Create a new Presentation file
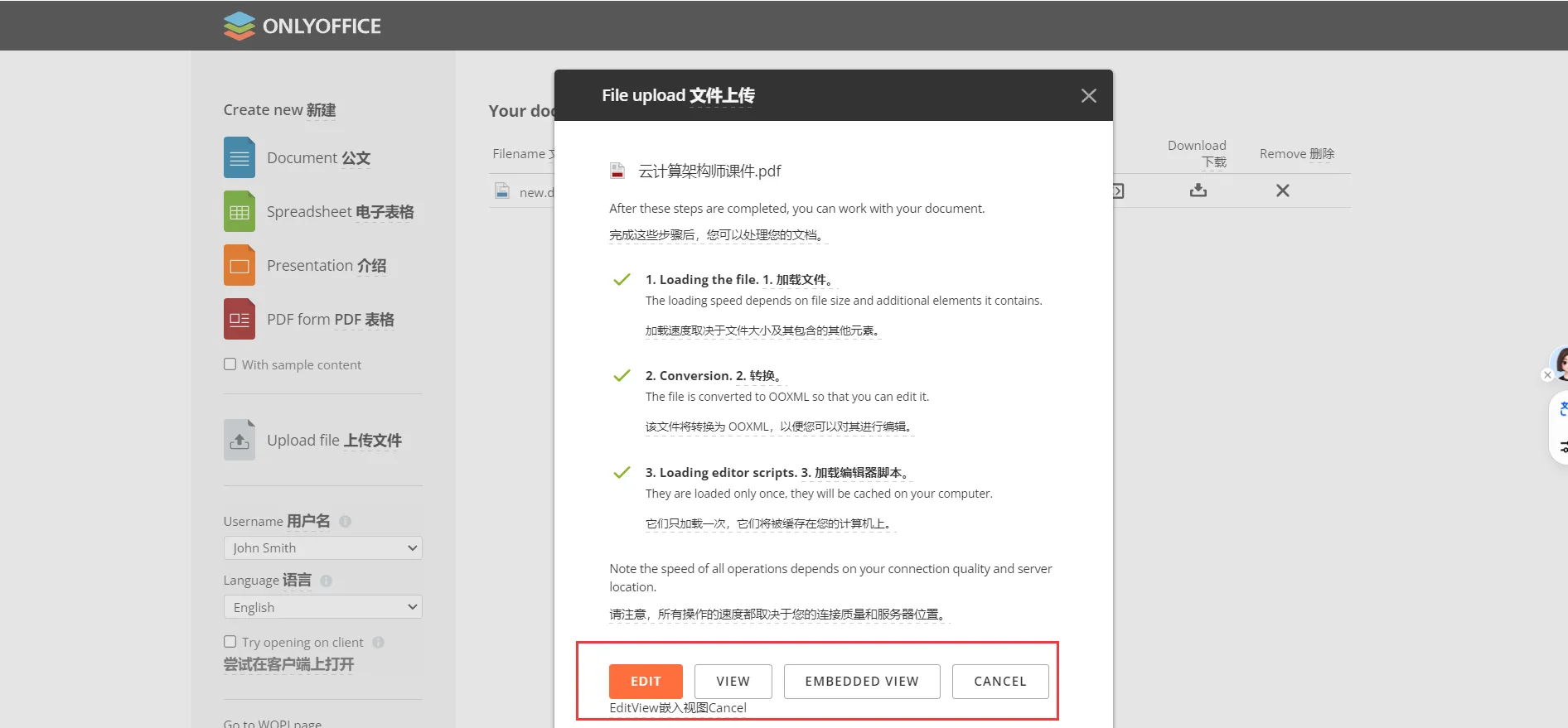The height and width of the screenshot is (728, 1568). [240, 265]
